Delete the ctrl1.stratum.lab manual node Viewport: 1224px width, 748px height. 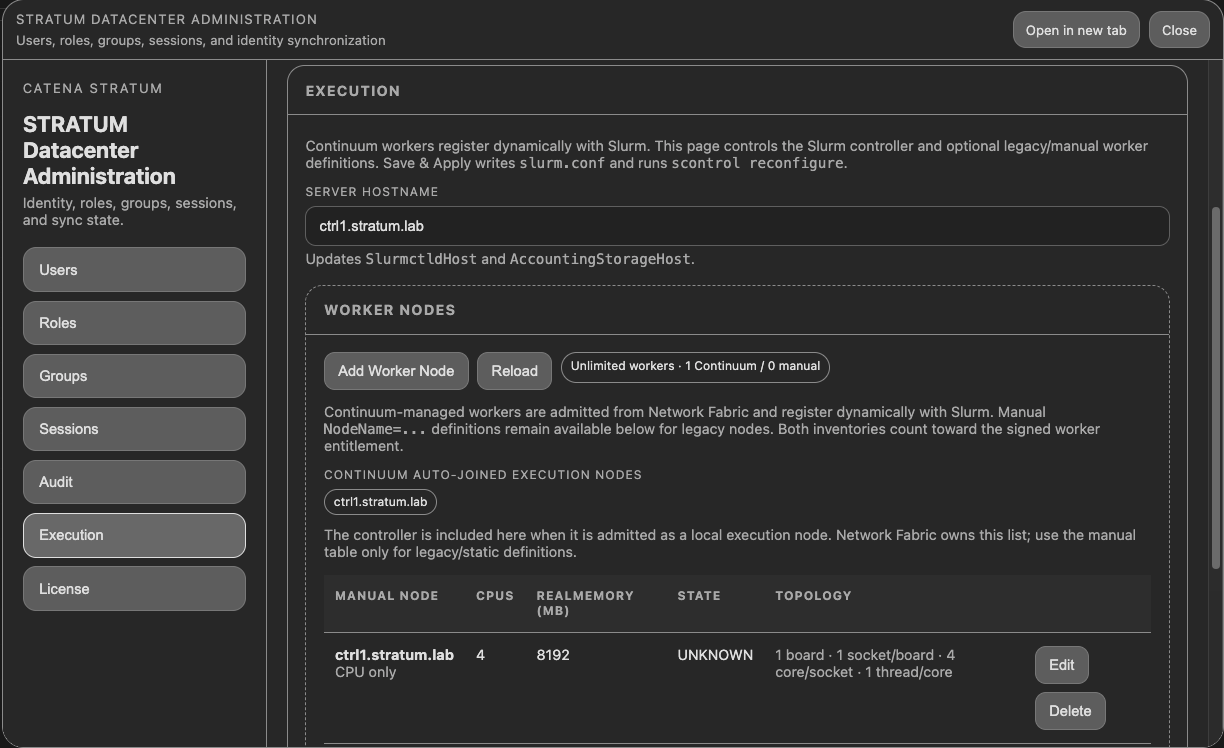[1070, 711]
